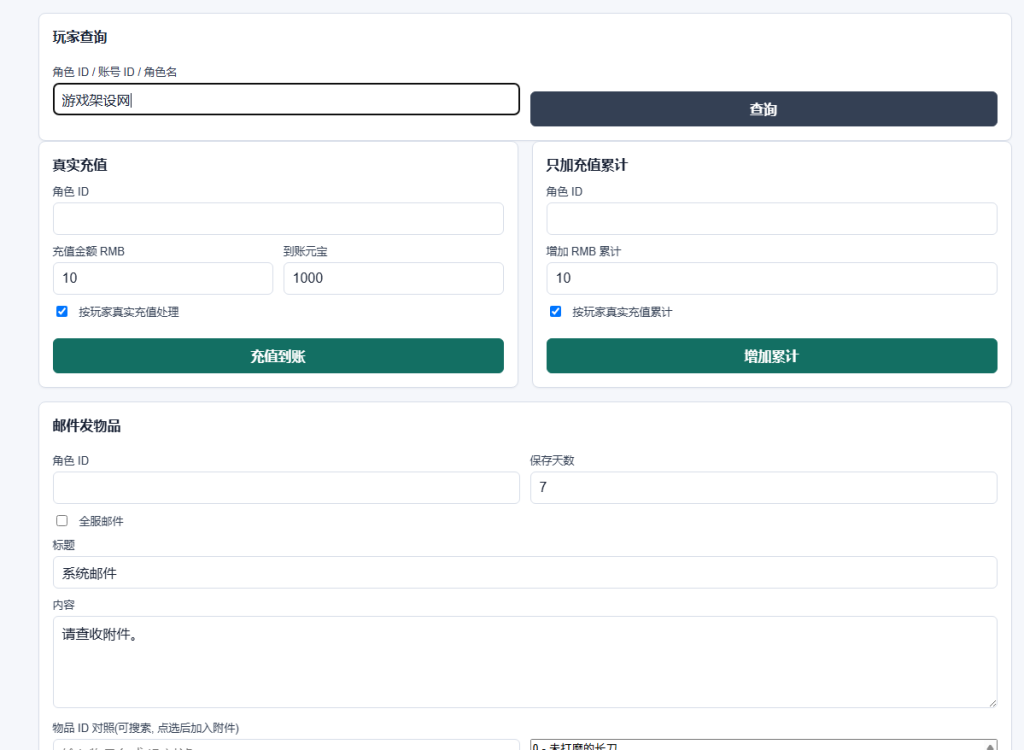This screenshot has width=1024, height=750.
Task: Uncheck the 按玩家真实充值处理 checkbox
Action: [x=62, y=312]
